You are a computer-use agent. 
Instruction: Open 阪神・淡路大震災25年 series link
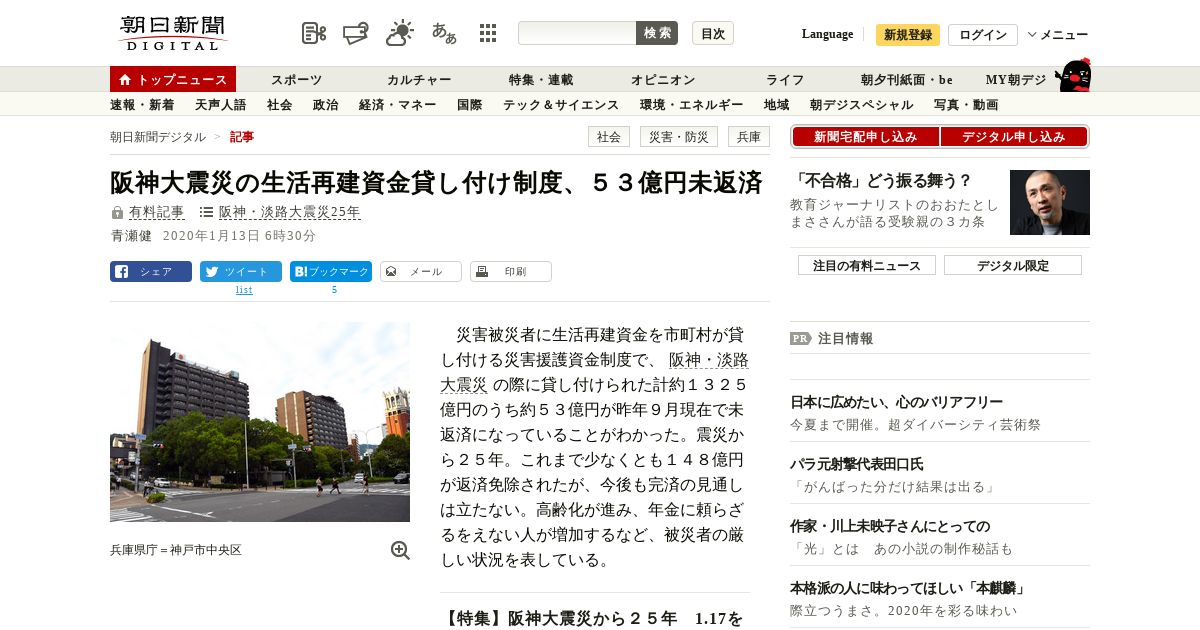coord(289,212)
